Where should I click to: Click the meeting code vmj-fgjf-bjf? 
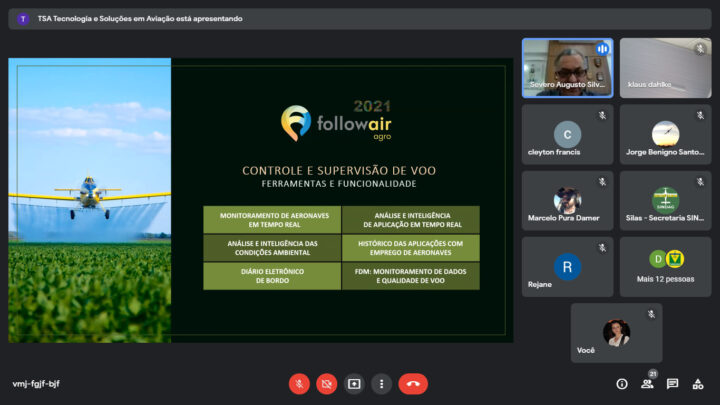pos(36,384)
